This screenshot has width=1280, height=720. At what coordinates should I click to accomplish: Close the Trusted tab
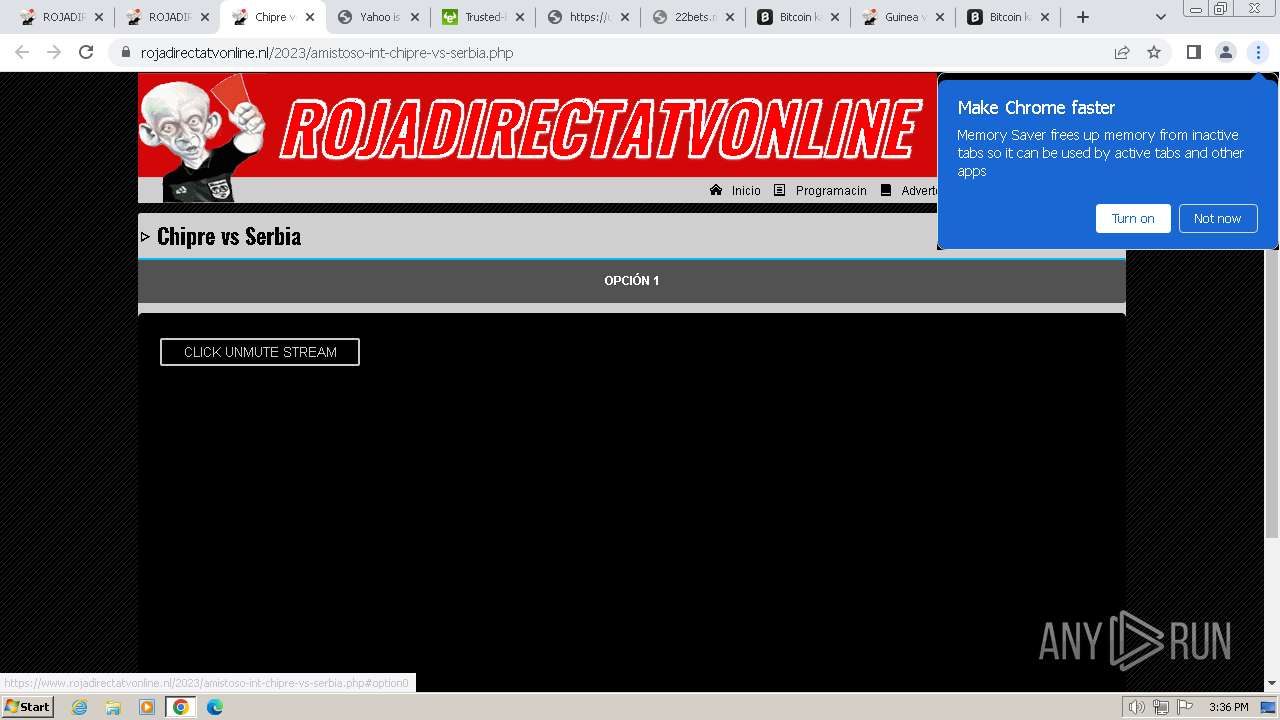pos(520,17)
